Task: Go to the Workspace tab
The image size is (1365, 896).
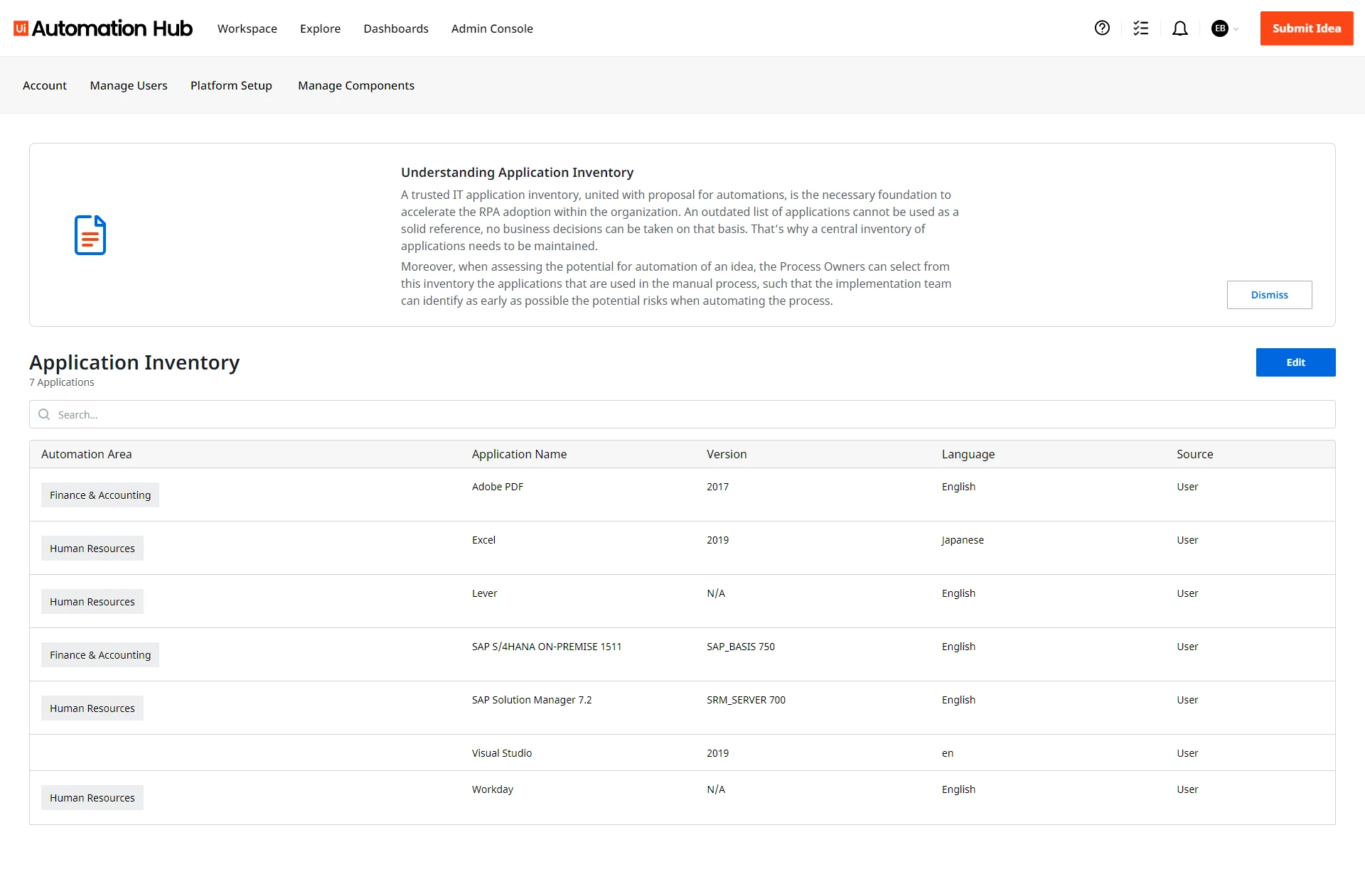Action: (x=247, y=28)
